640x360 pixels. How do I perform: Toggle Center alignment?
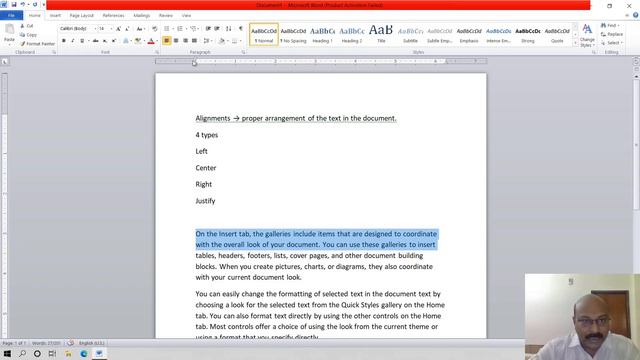click(x=176, y=41)
